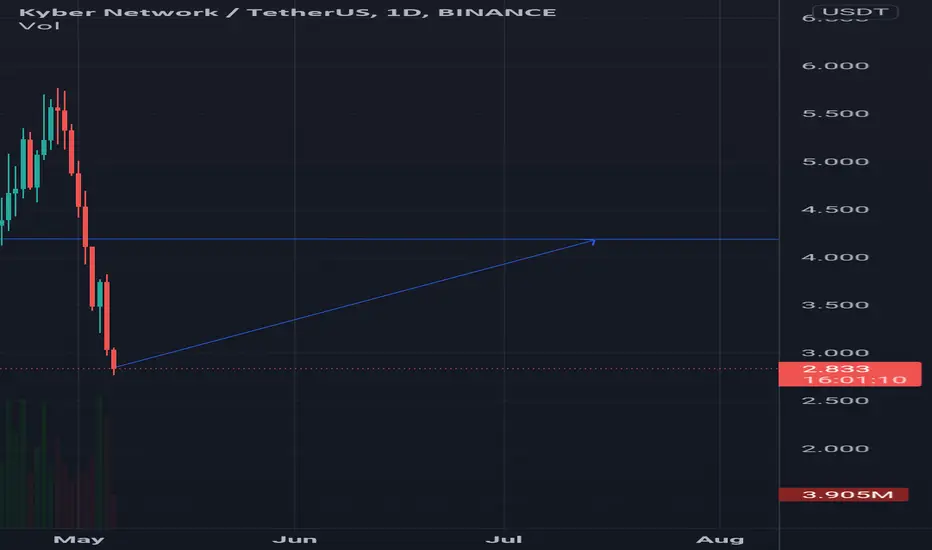Click the 2.000 price axis label
The width and height of the screenshot is (932, 550).
tap(836, 448)
